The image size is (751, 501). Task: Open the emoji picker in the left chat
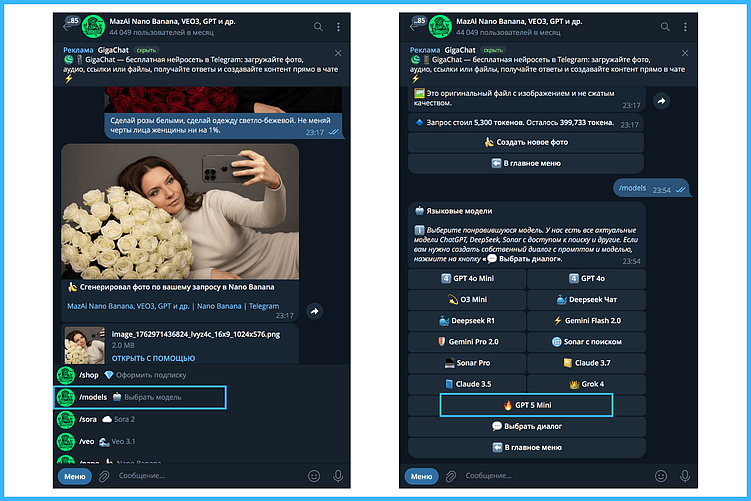(314, 476)
